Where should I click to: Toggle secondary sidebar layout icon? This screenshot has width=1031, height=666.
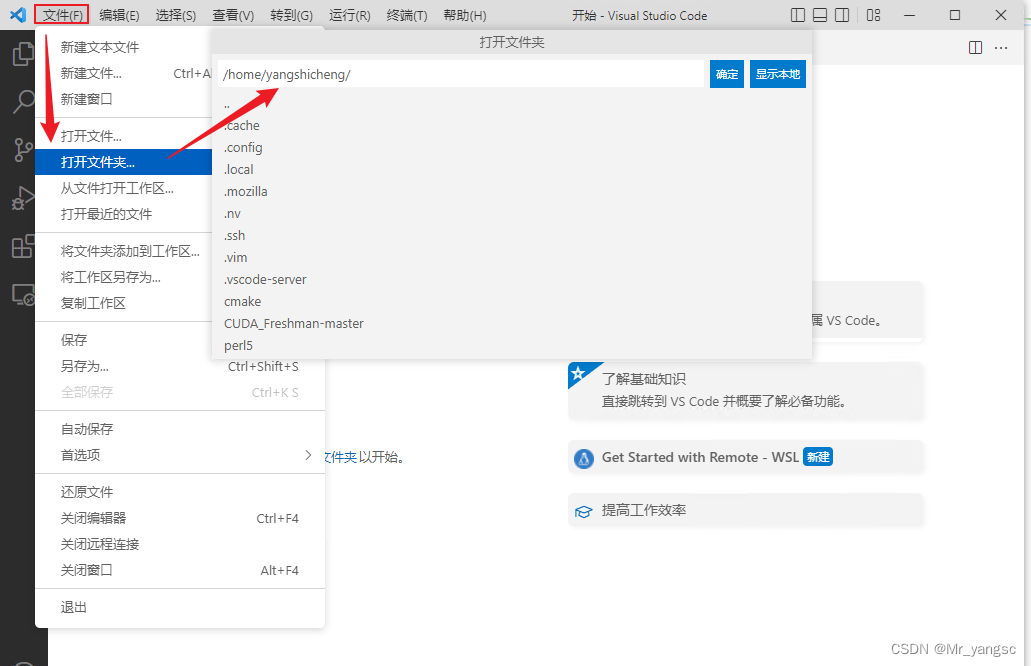coord(842,14)
